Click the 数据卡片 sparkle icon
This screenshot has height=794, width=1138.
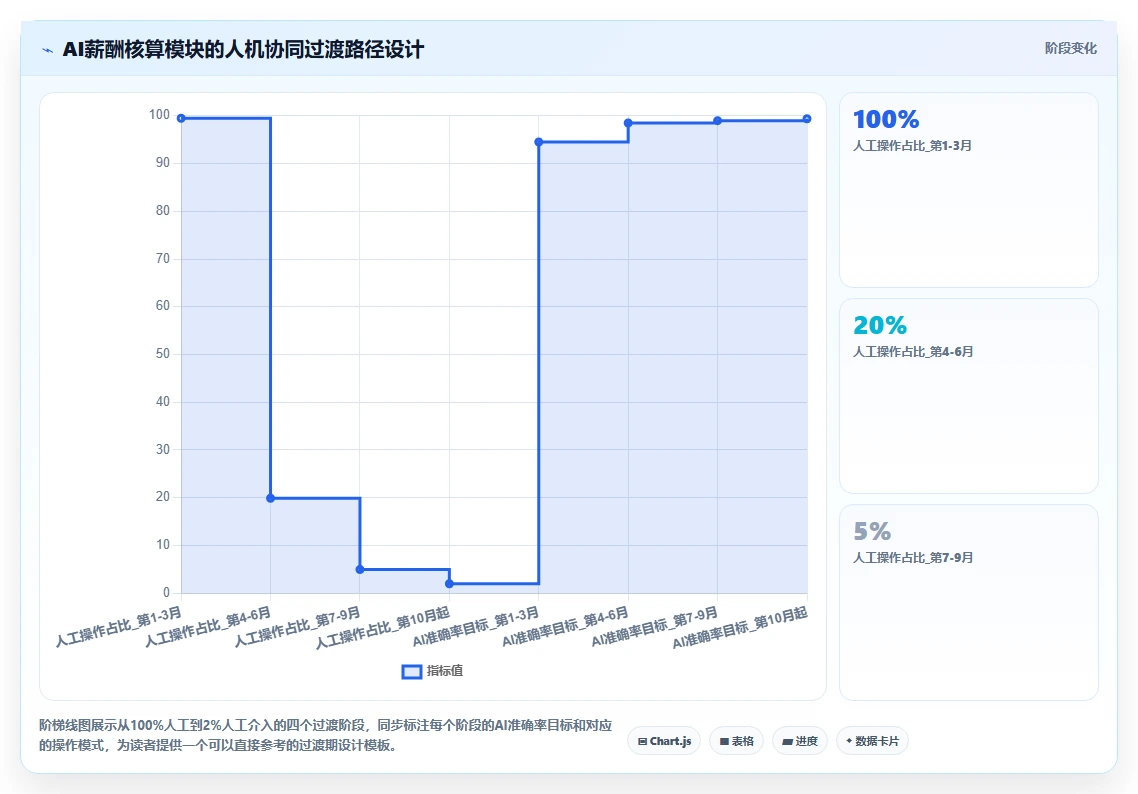pos(849,741)
